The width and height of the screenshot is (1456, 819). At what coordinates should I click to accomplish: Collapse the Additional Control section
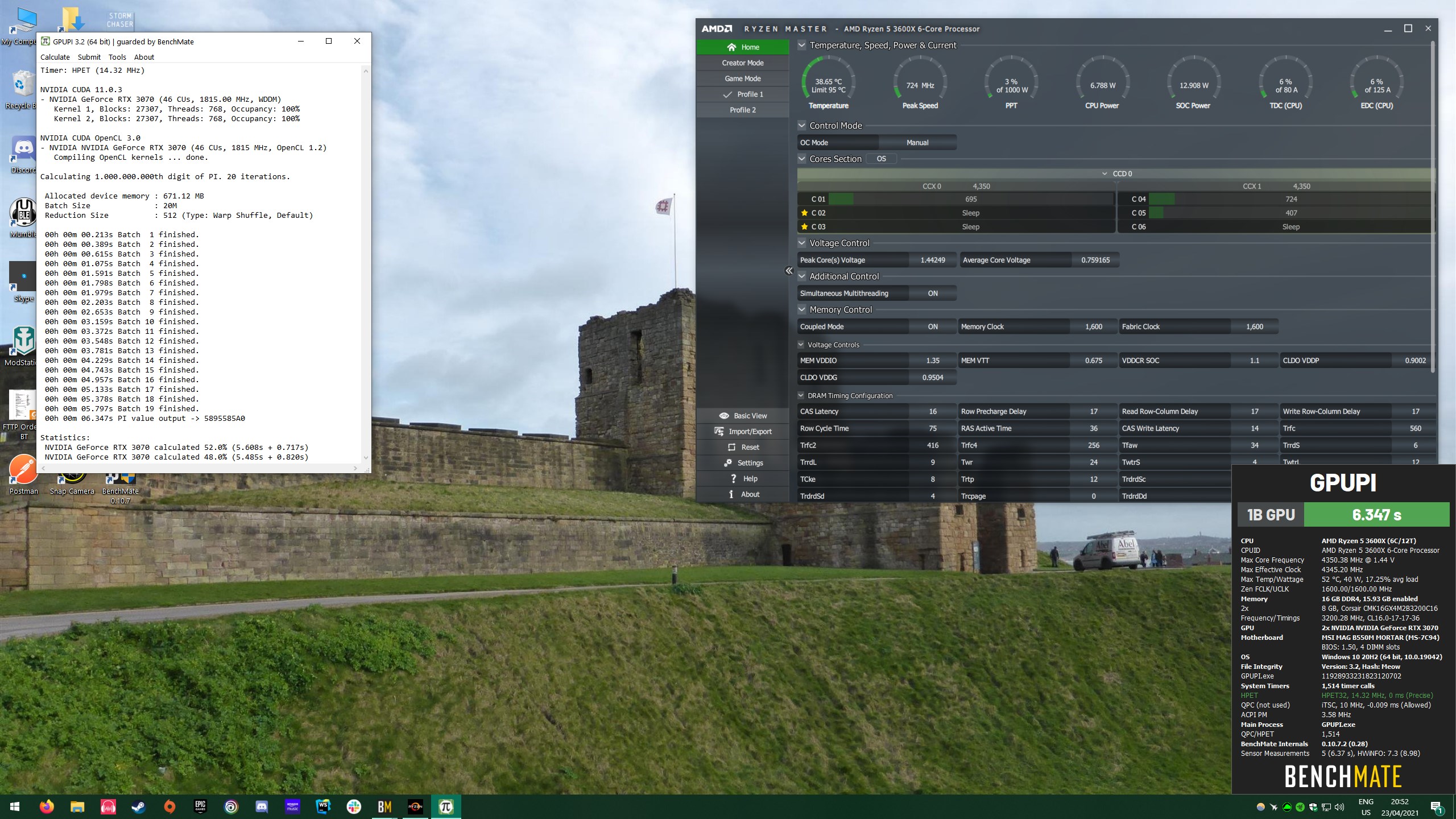point(801,276)
